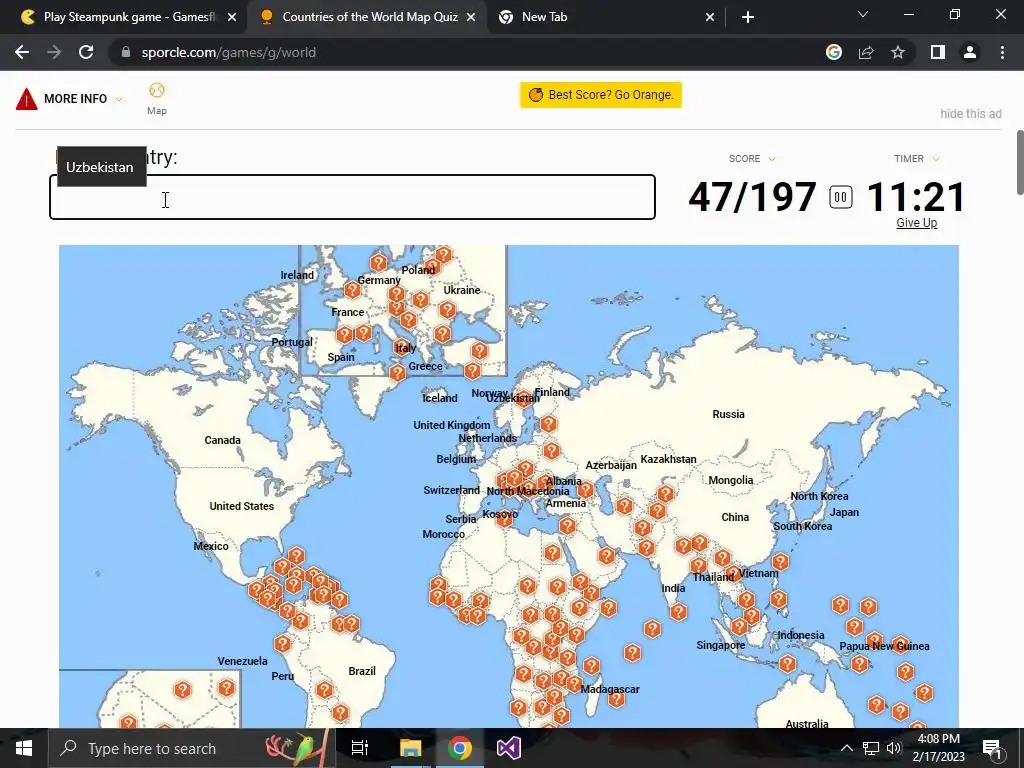
Task: Toggle the browser side panel icon
Action: pyautogui.click(x=938, y=52)
